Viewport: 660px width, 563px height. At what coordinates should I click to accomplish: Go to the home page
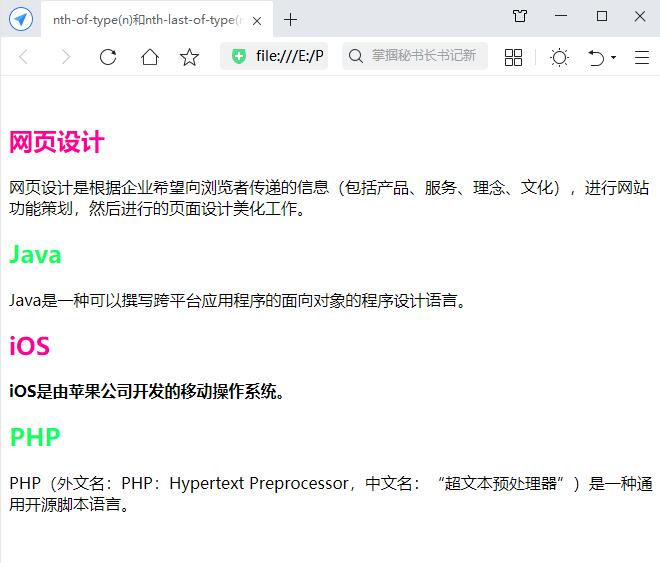coord(149,57)
